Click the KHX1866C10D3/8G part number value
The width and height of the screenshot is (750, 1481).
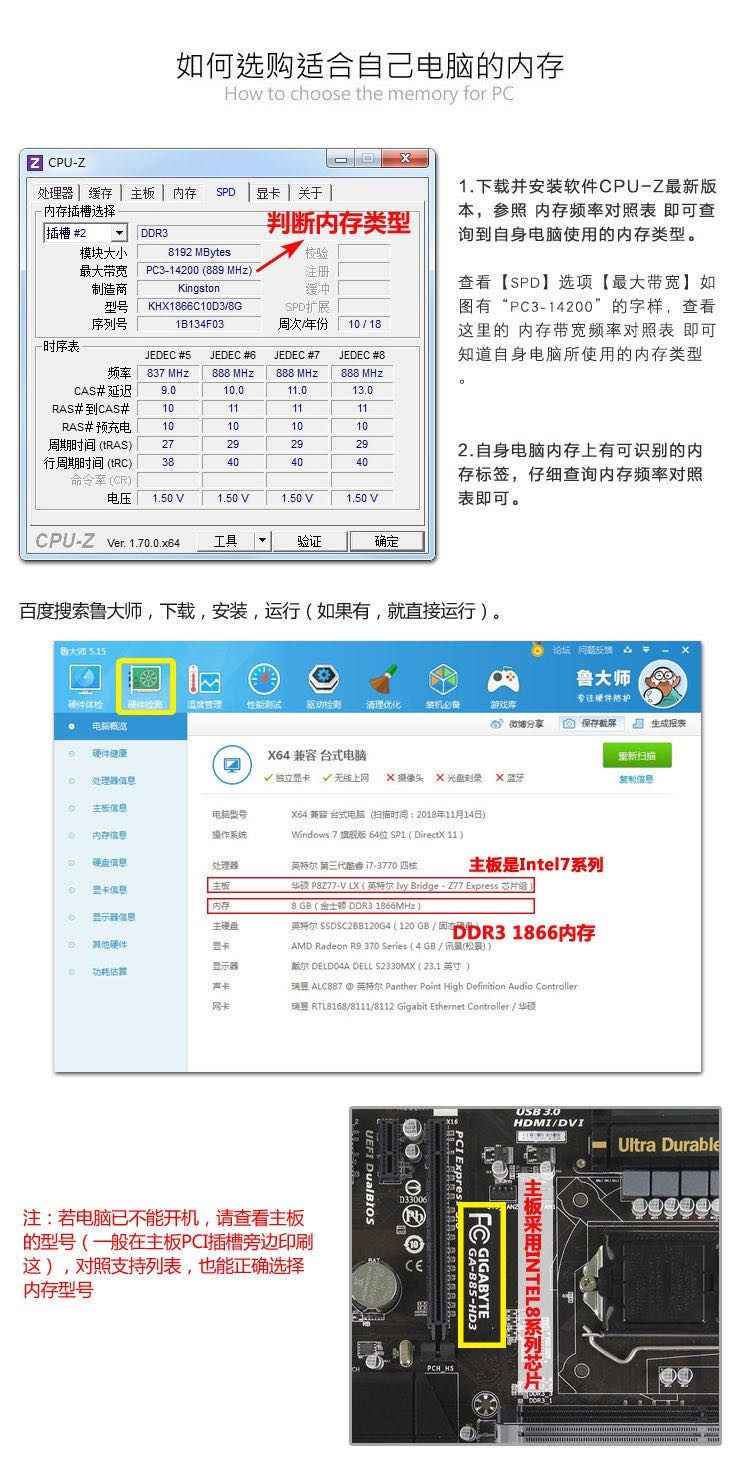coord(198,306)
